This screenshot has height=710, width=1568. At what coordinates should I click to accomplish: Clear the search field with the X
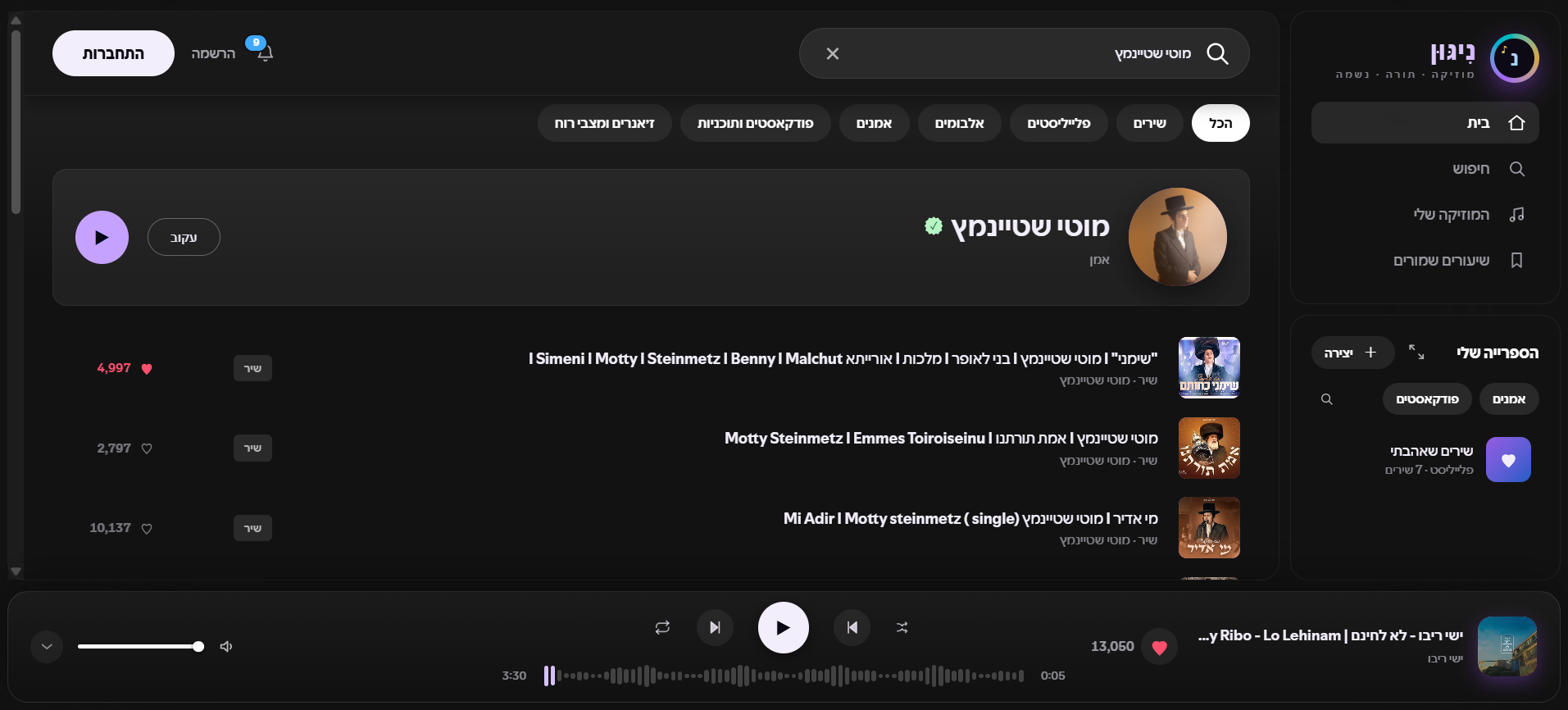click(833, 53)
